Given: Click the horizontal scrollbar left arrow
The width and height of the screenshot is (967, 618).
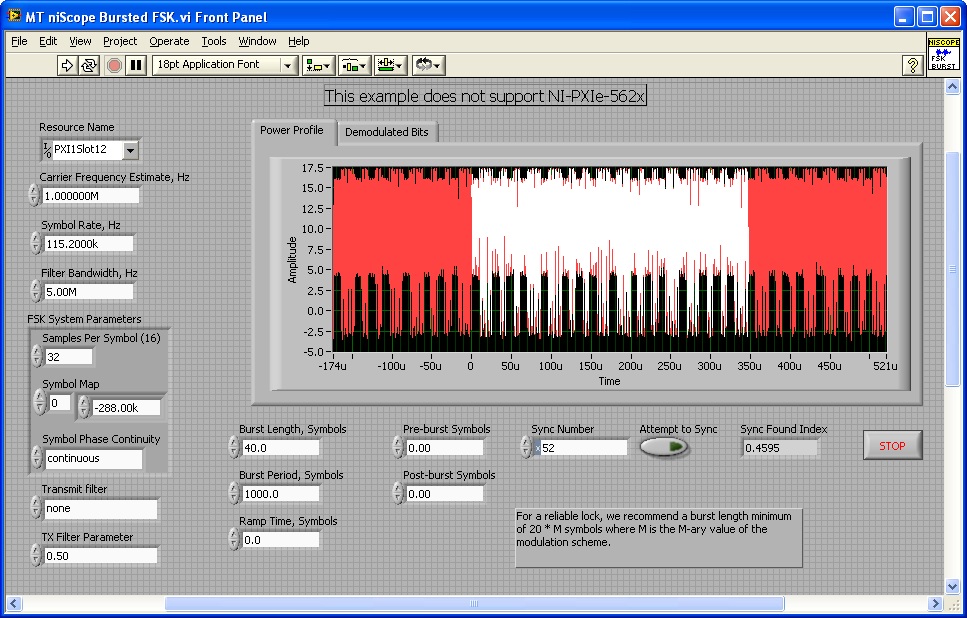Looking at the screenshot, I should (14, 603).
